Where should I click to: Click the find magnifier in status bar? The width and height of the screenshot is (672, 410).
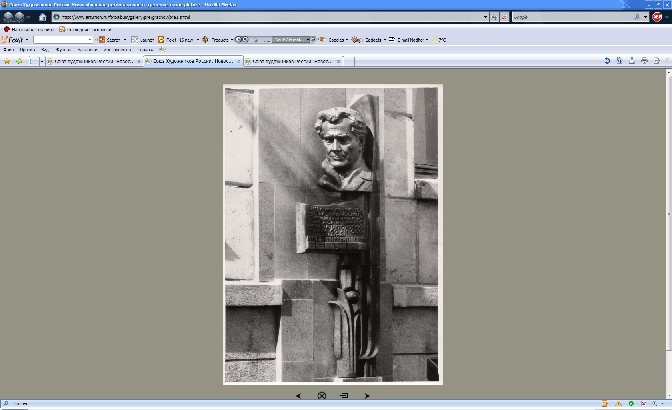click(6, 404)
